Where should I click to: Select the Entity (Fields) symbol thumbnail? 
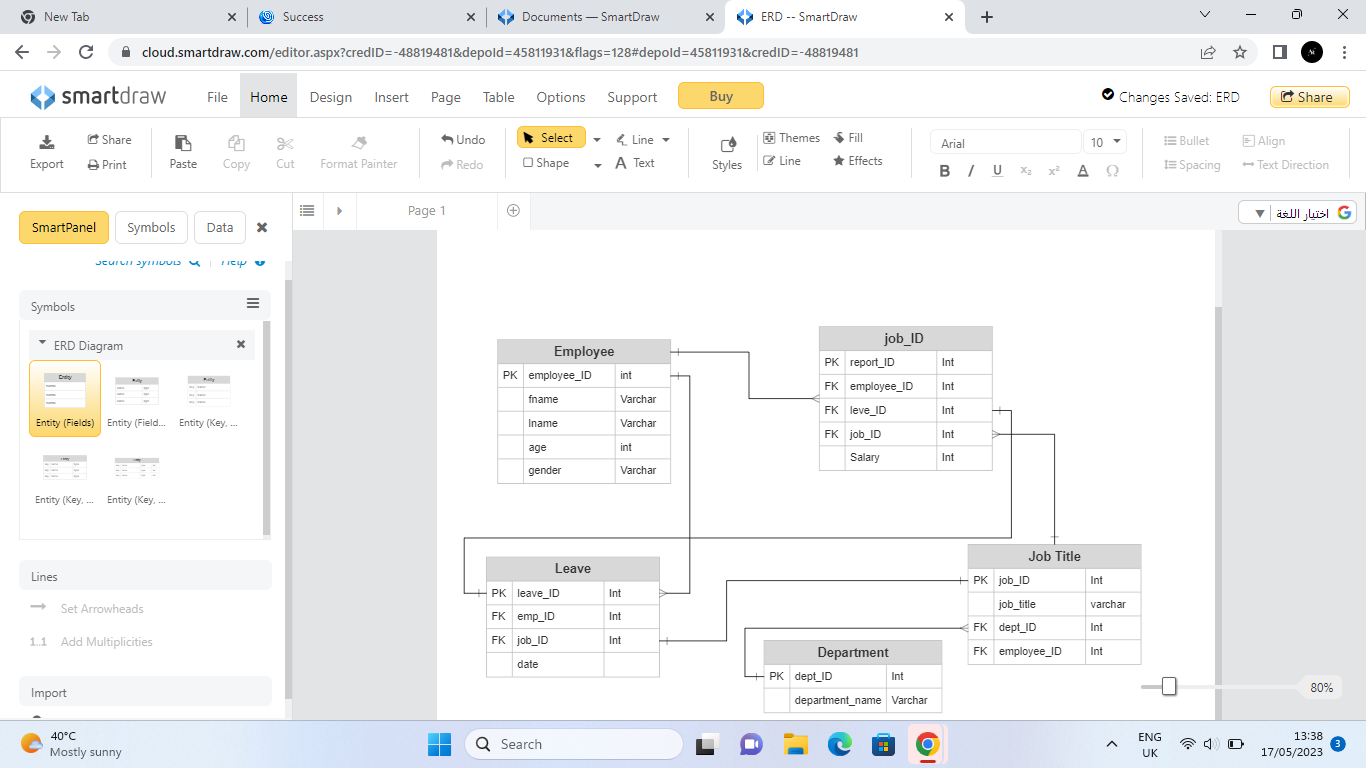[x=65, y=398]
